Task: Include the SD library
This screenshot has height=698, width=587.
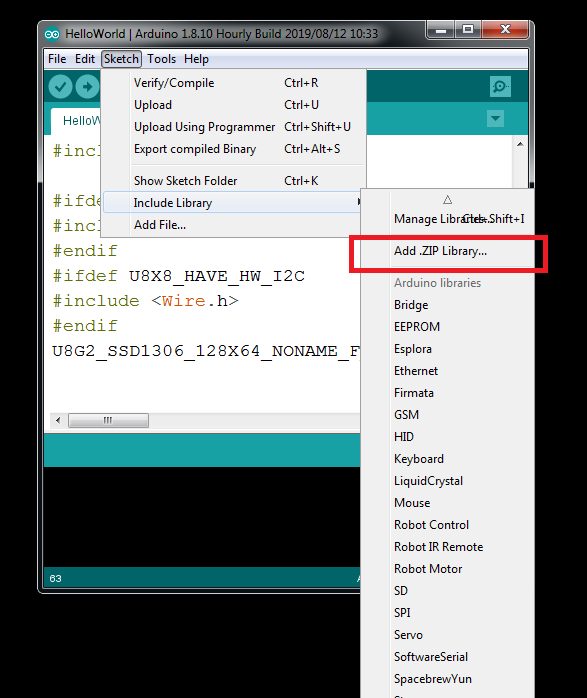Action: (x=448, y=591)
